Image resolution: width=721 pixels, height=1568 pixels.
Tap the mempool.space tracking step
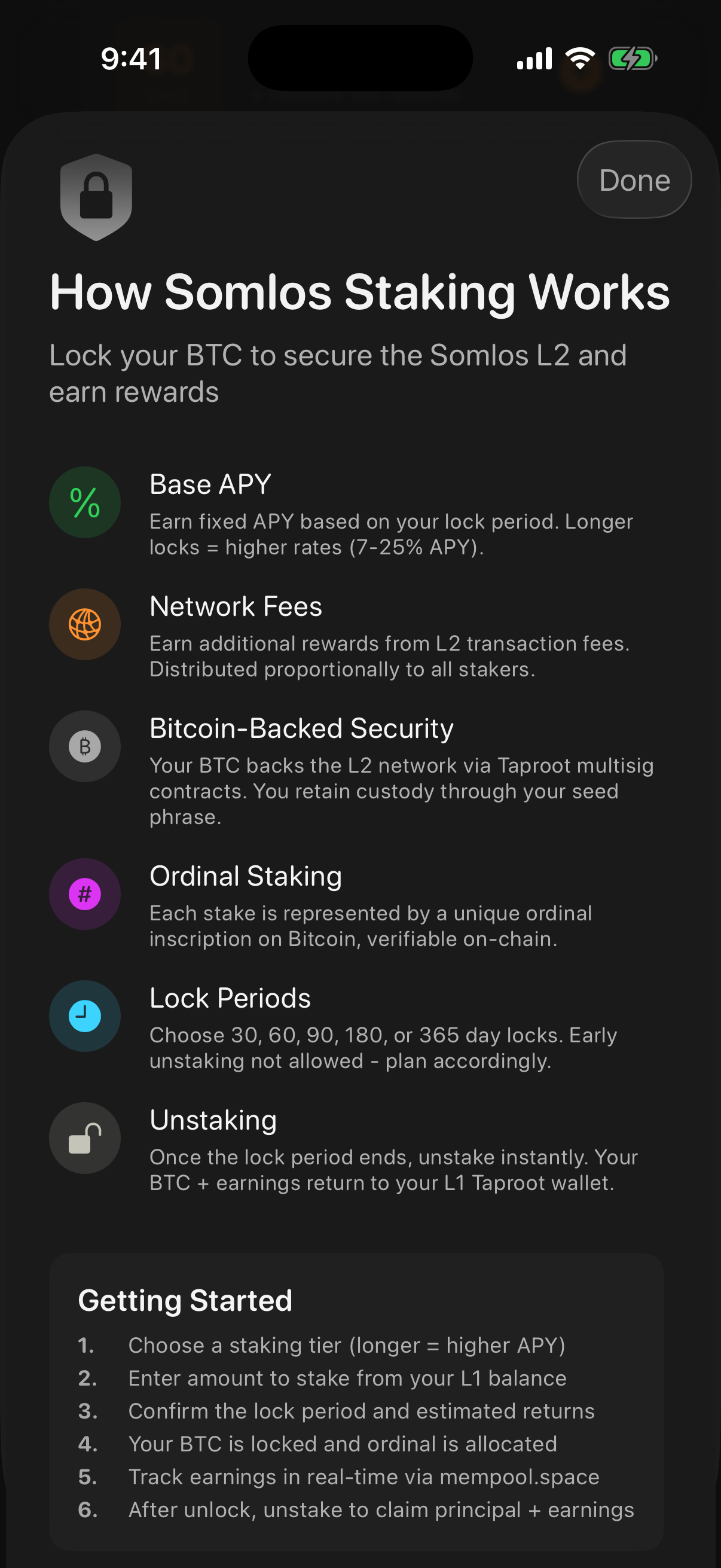(363, 1477)
